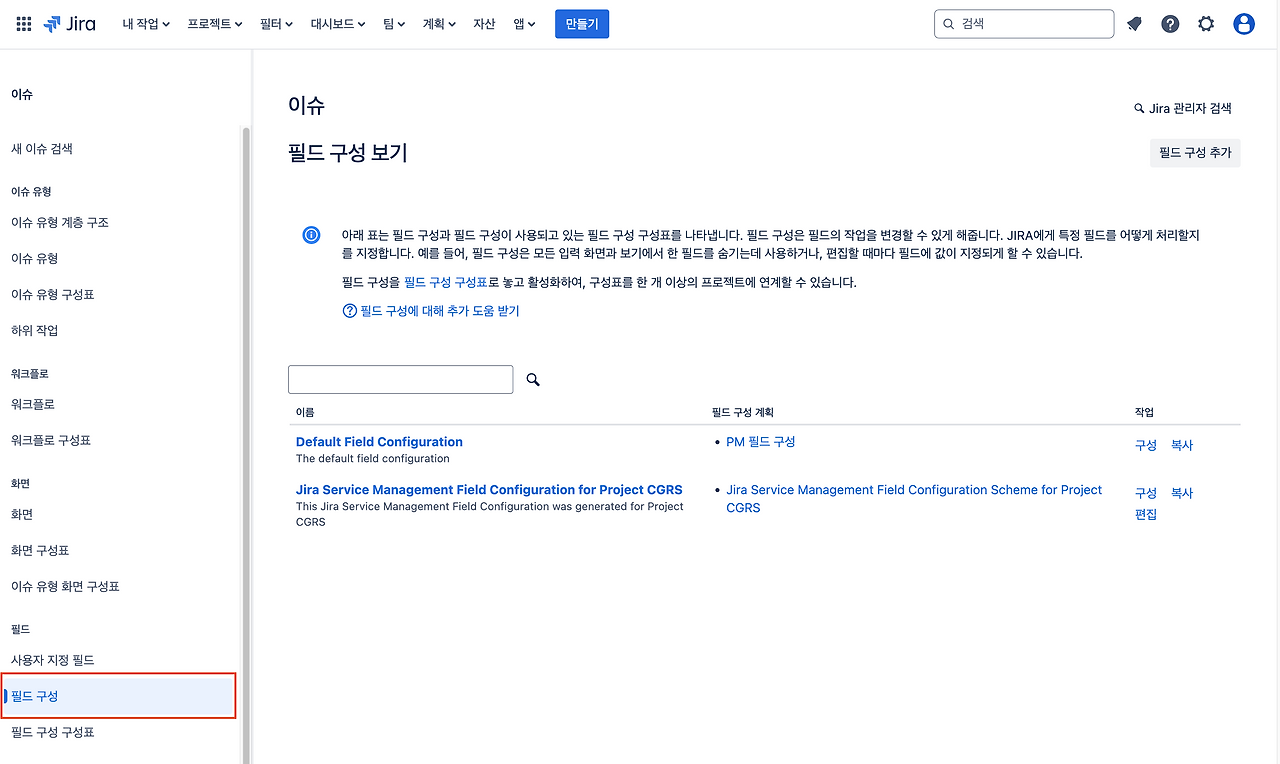Click the Jira logo to go home
This screenshot has width=1280, height=764.
click(x=67, y=23)
